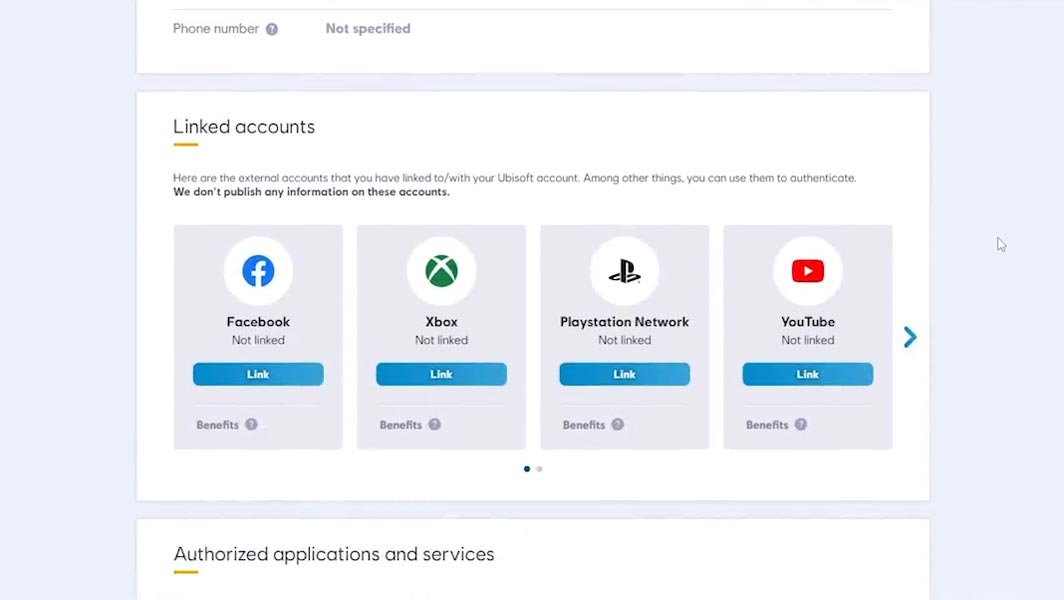
Task: Click the YouTube logo icon
Action: 808,271
